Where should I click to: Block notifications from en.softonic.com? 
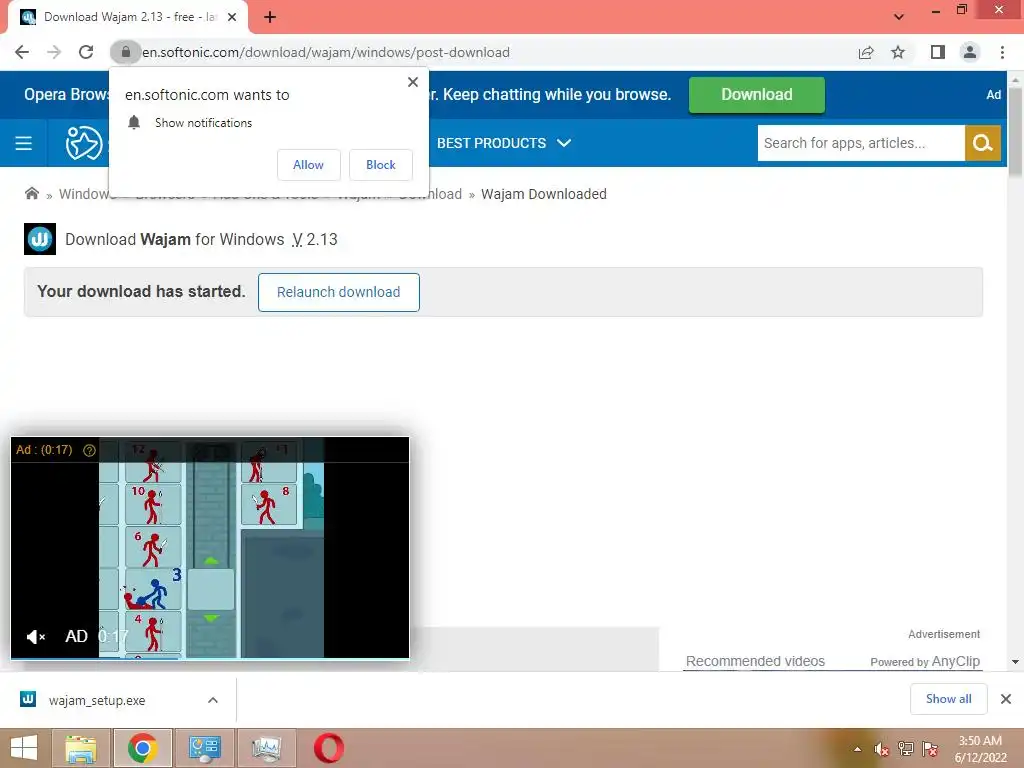click(x=381, y=165)
